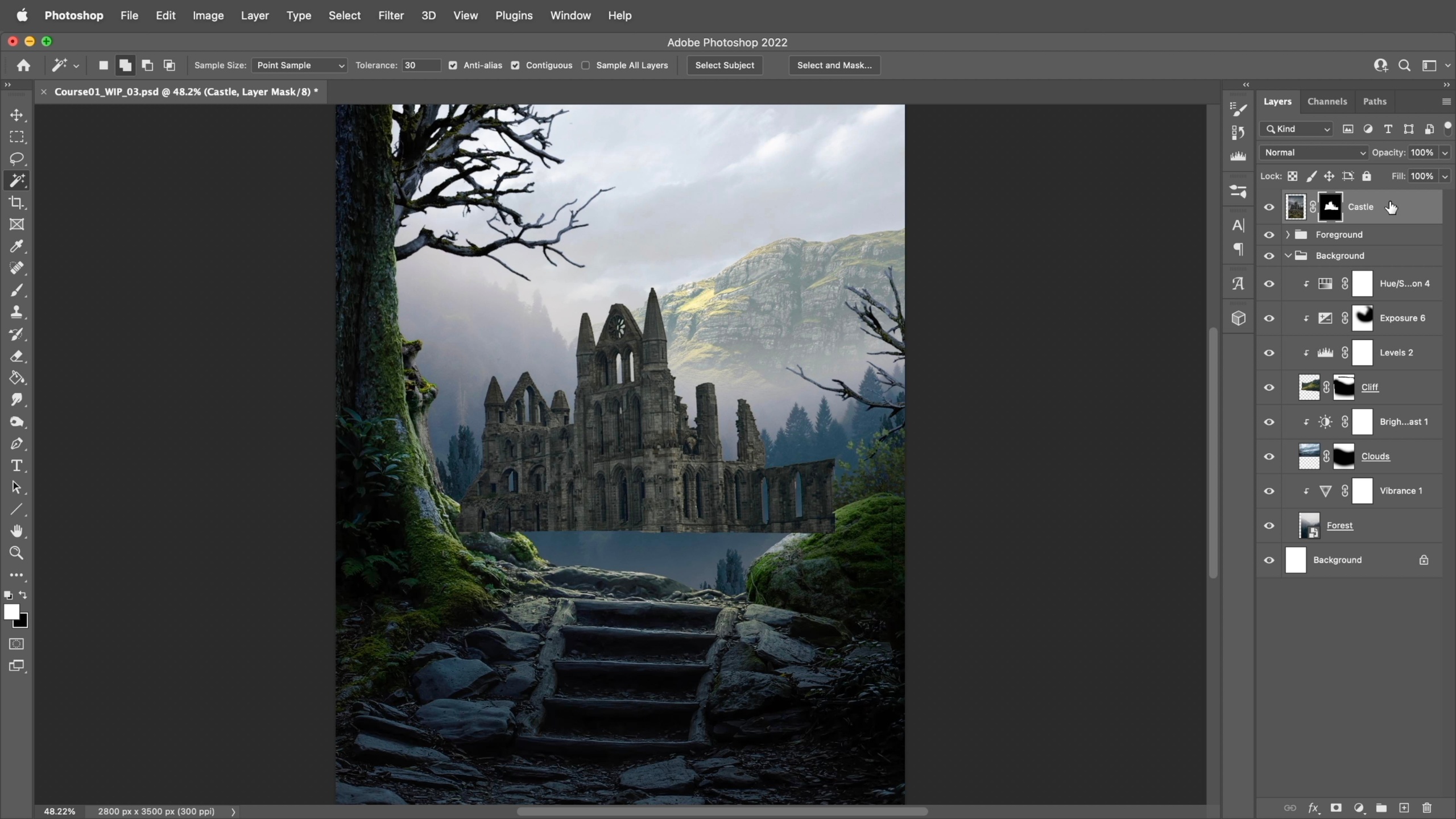Image resolution: width=1456 pixels, height=819 pixels.
Task: Select the Move tool
Action: click(x=16, y=115)
